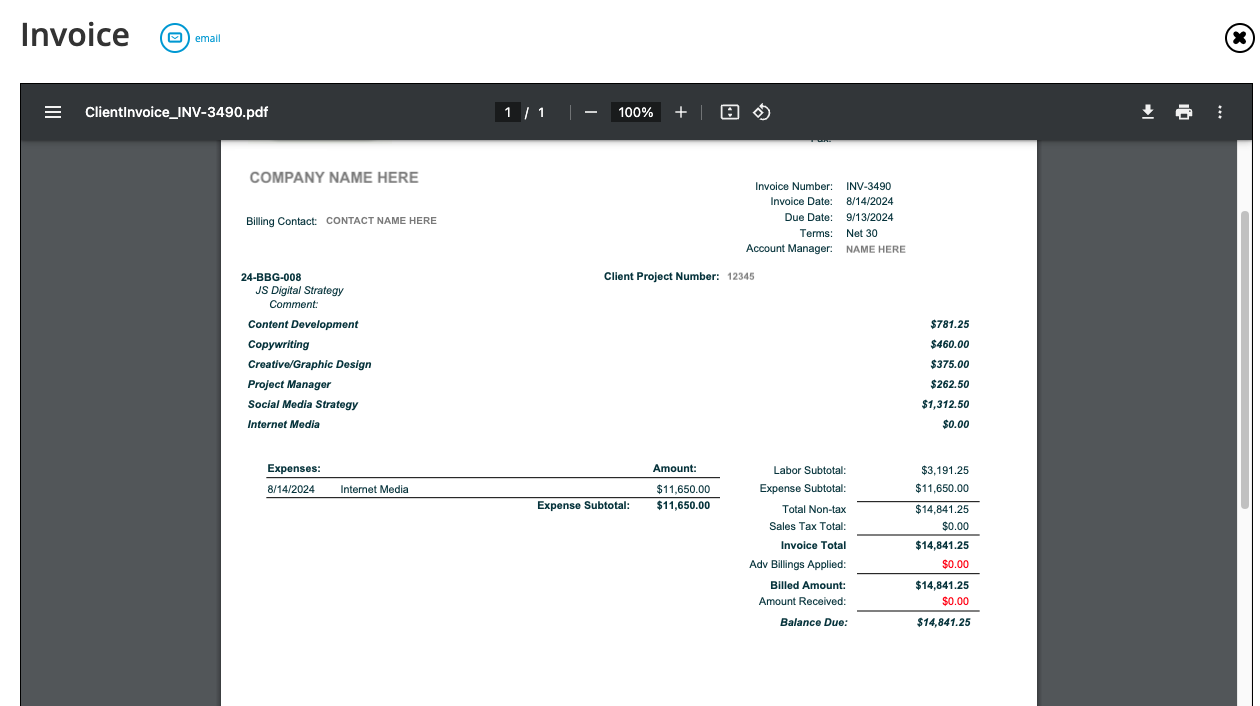Image resolution: width=1260 pixels, height=706 pixels.
Task: Zoom out of the PDF
Action: point(590,112)
